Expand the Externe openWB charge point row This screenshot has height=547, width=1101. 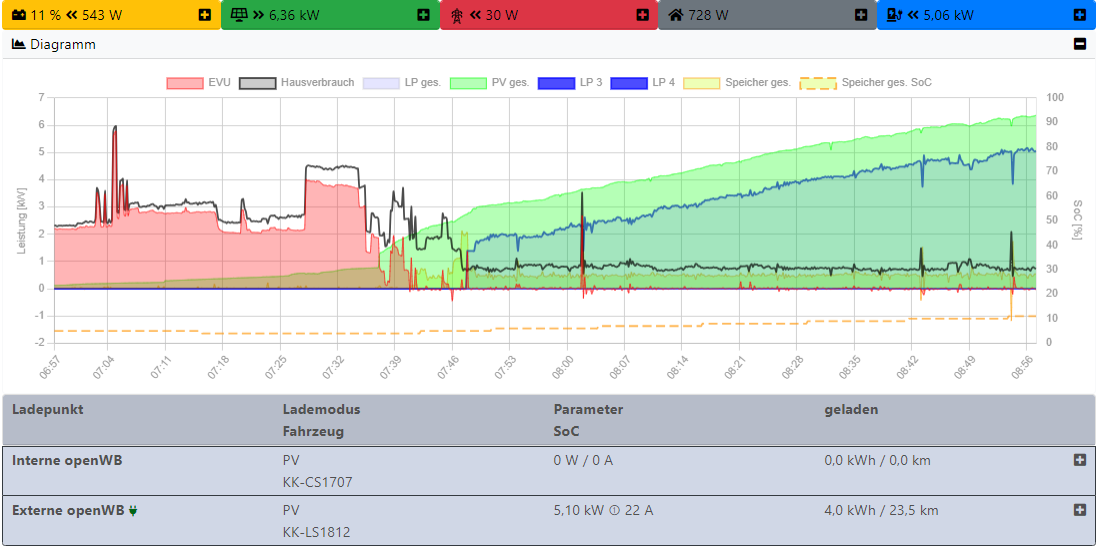1079,510
